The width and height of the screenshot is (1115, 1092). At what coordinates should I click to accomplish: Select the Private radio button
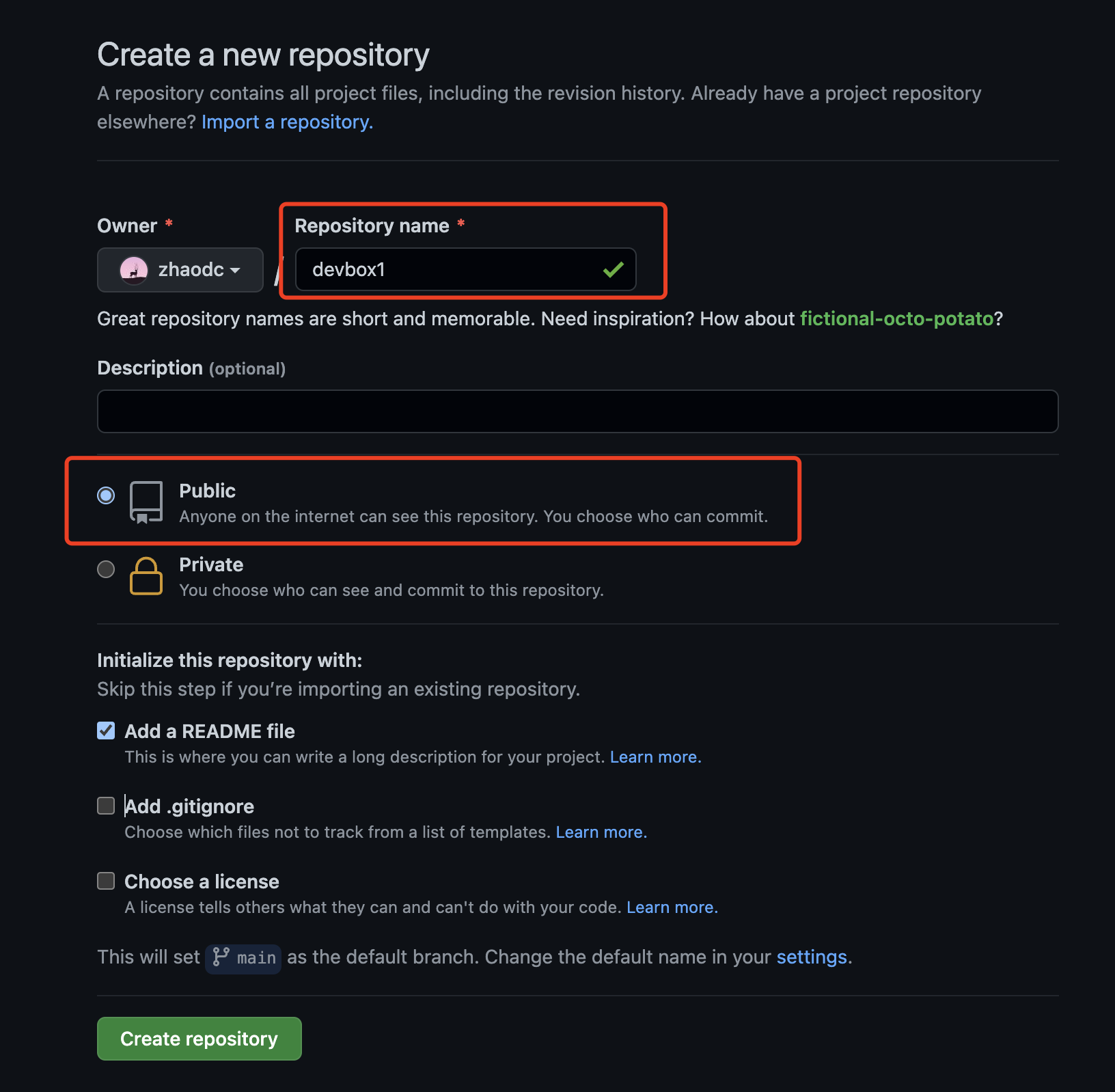pyautogui.click(x=106, y=569)
